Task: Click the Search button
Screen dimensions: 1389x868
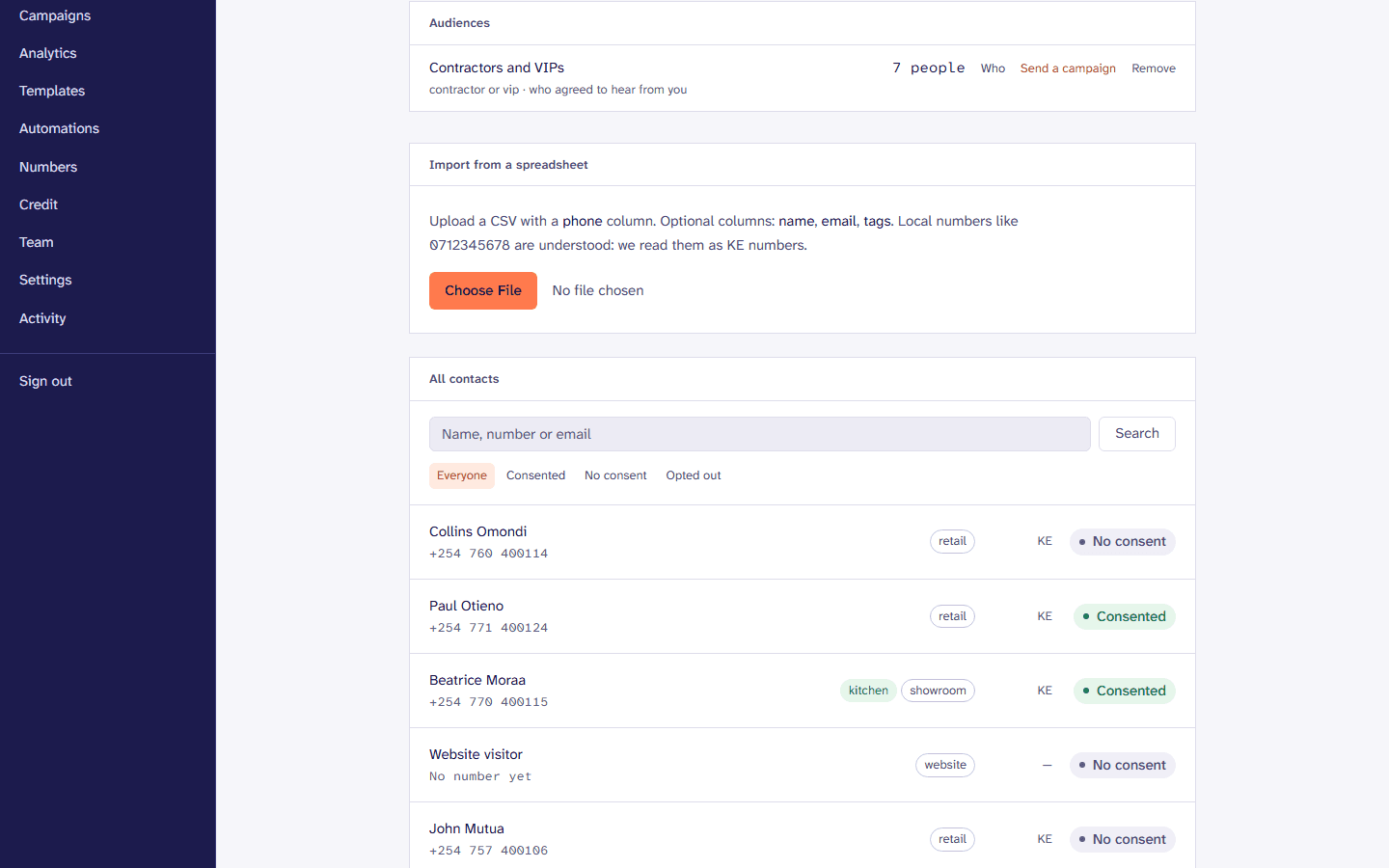Action: [1137, 434]
